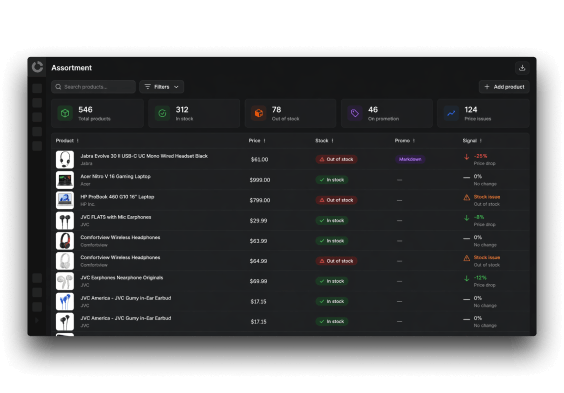Viewport: 564px width, 393px height.
Task: Open the 546 Total products card
Action: (x=97, y=113)
